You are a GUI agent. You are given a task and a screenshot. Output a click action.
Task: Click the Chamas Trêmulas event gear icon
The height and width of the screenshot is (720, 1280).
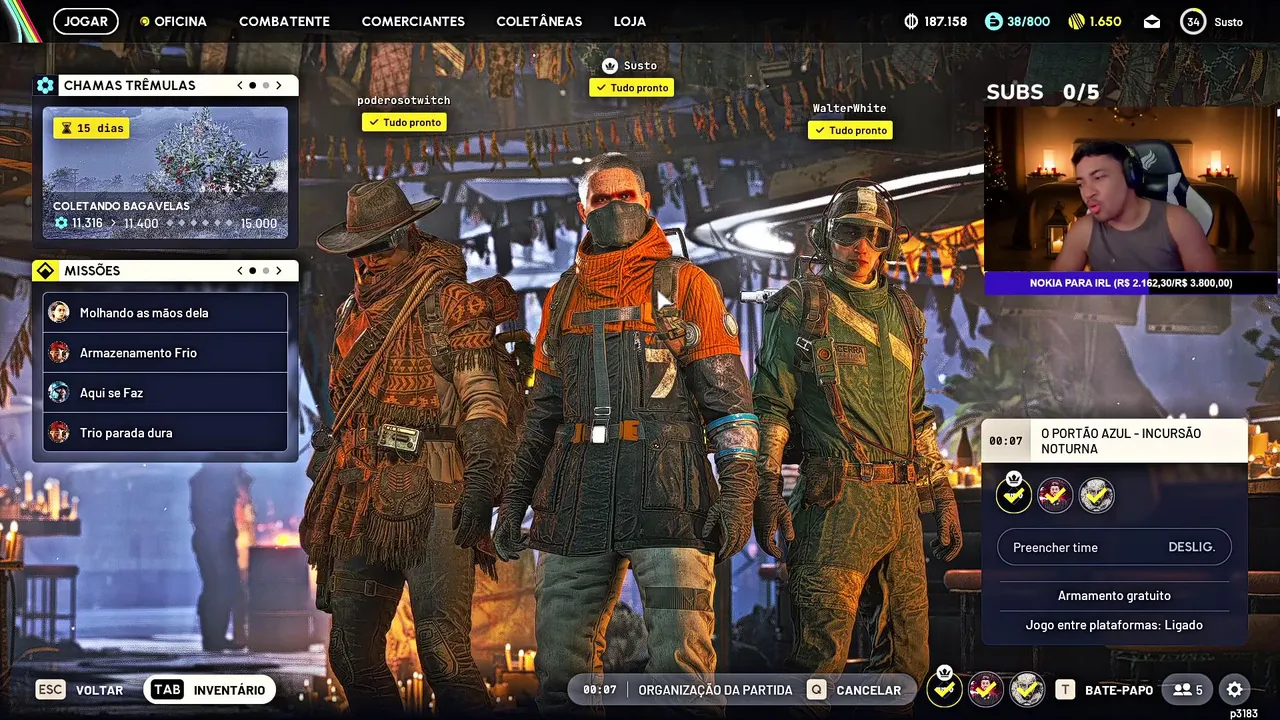(45, 85)
